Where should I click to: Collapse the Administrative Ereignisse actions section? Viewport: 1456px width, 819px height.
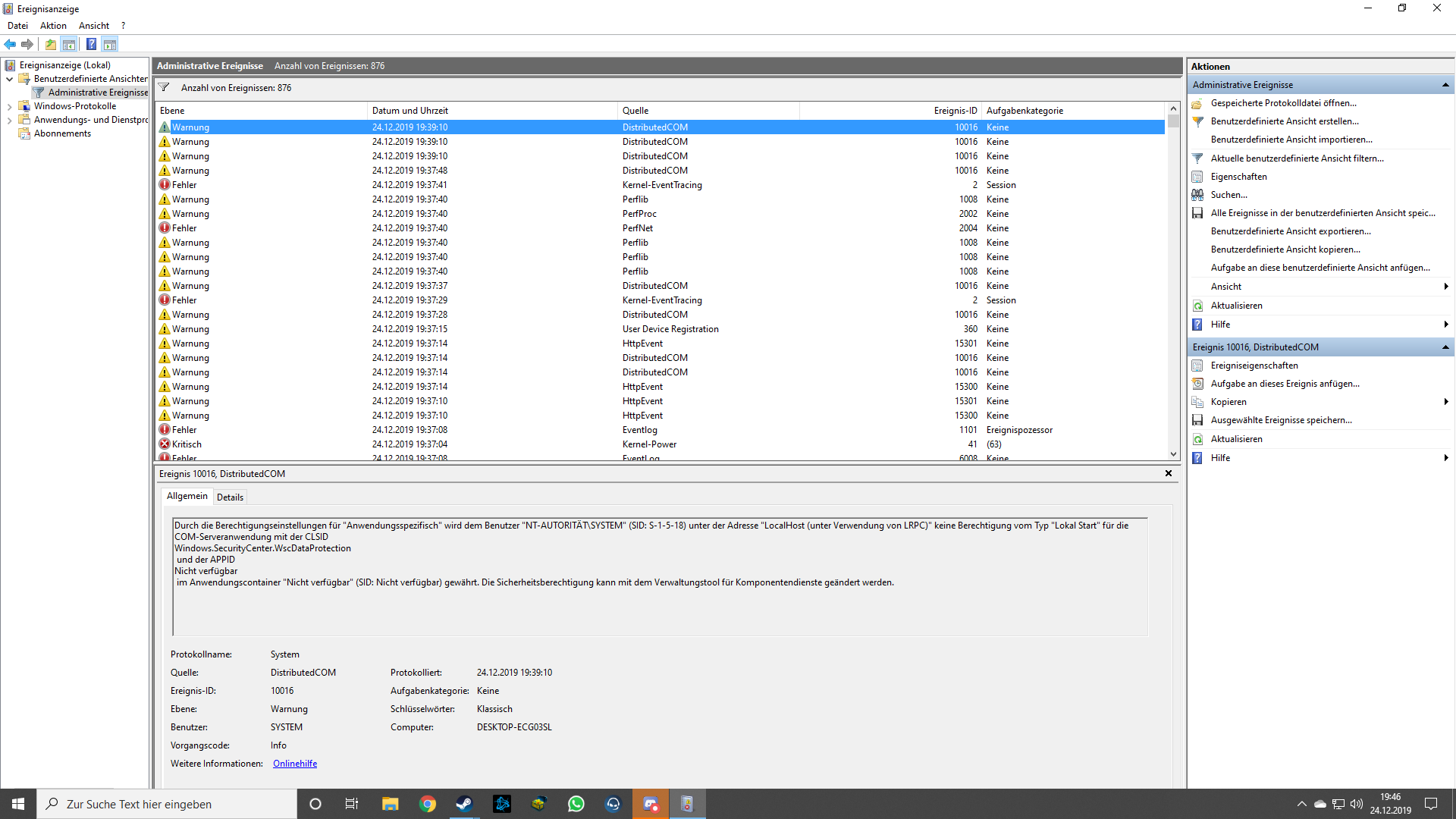pyautogui.click(x=1445, y=85)
